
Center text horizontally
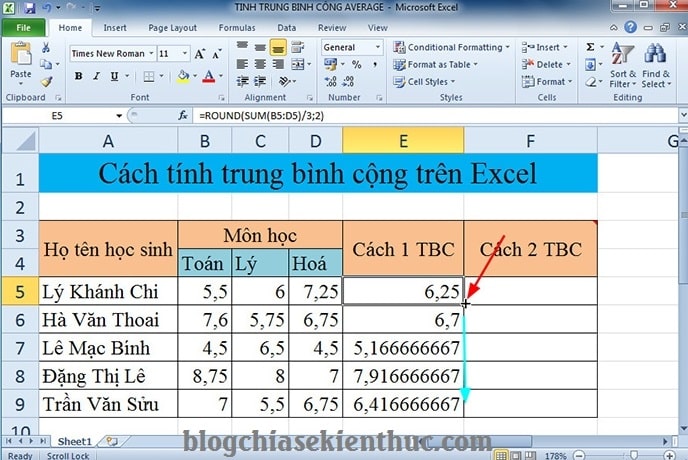tap(260, 64)
